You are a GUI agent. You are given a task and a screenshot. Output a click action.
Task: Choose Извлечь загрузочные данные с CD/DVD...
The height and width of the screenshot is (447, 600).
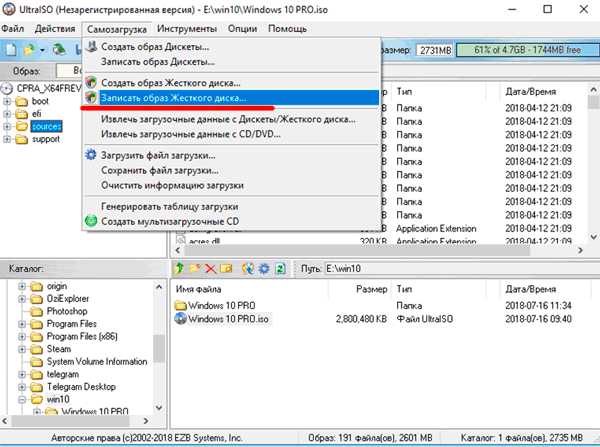point(232,134)
